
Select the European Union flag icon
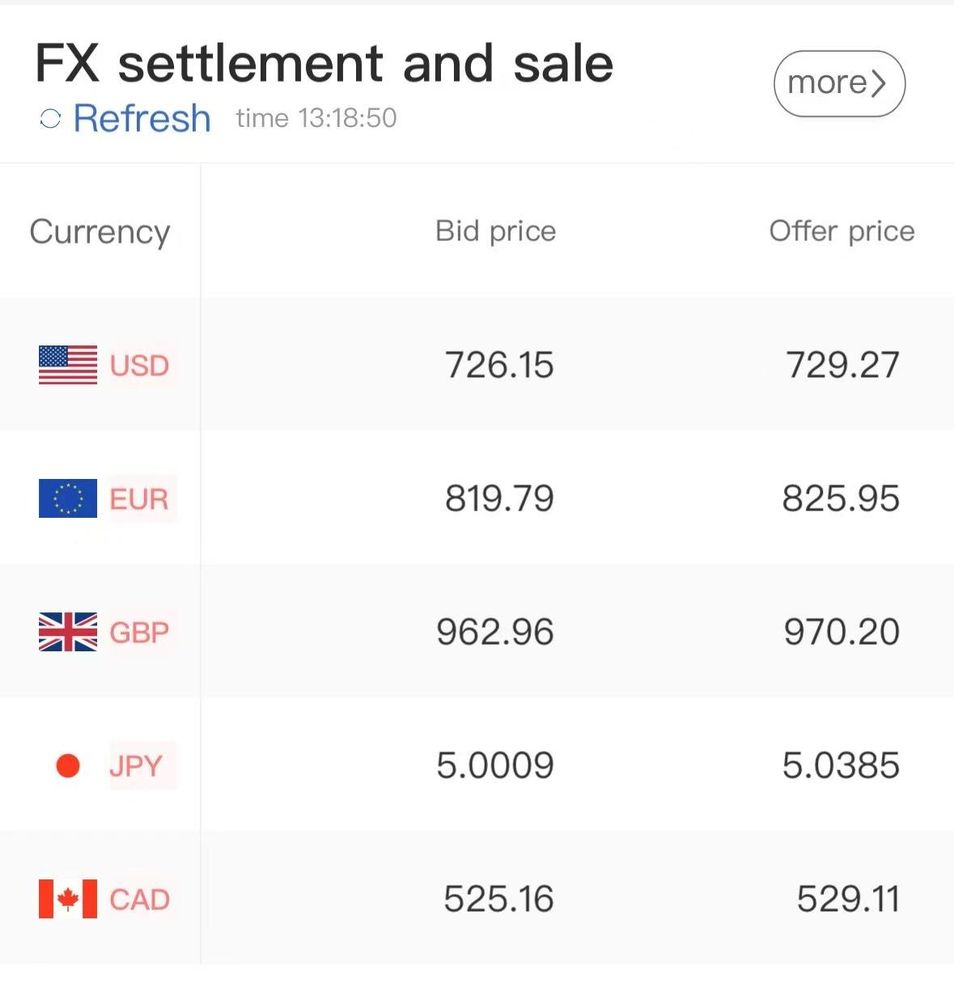tap(68, 498)
